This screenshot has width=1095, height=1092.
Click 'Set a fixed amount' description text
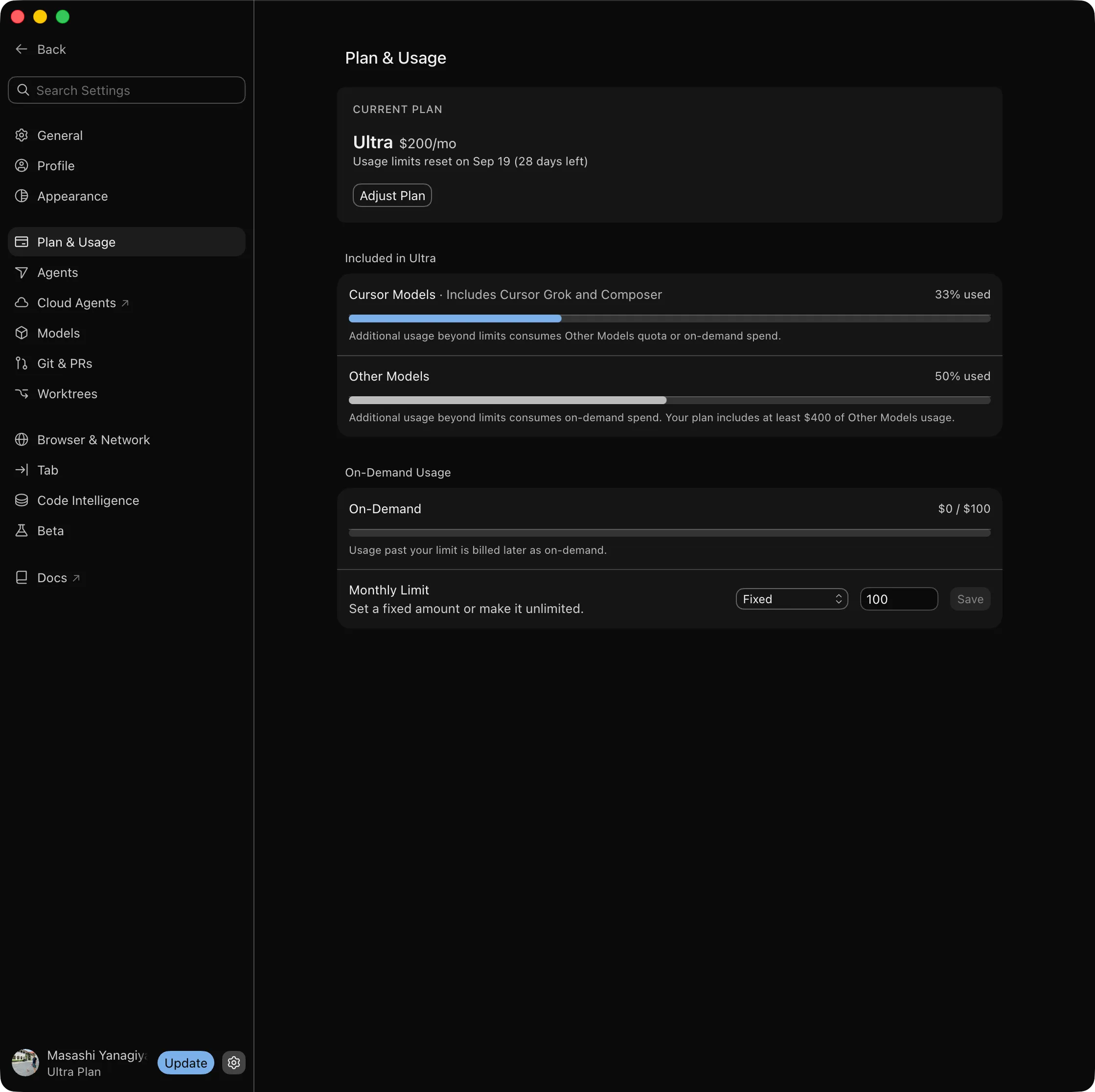(x=466, y=609)
